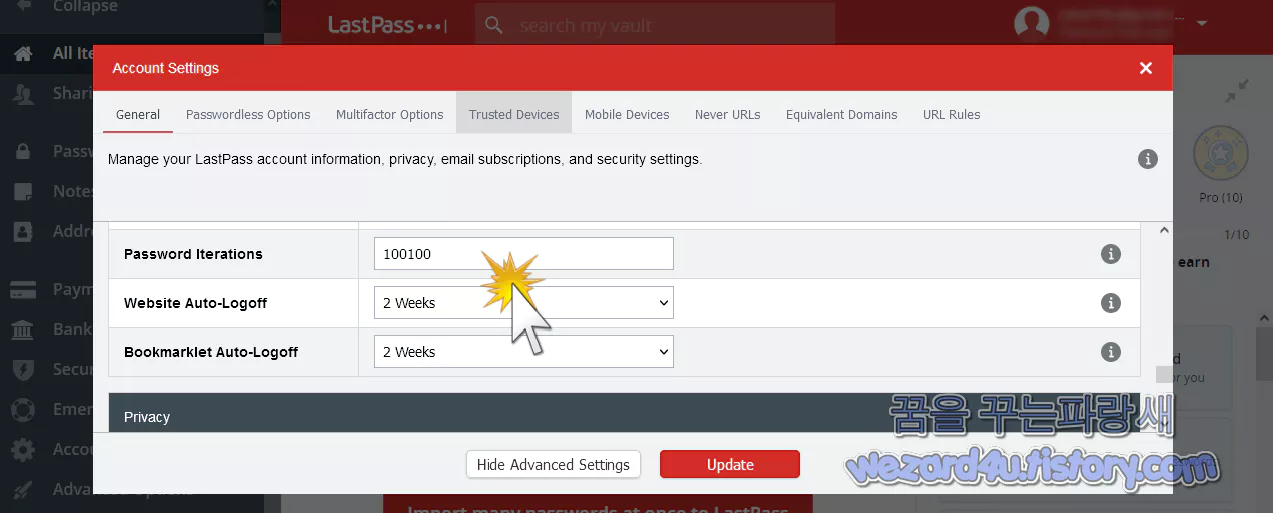Click the Pro (10) badge icon
This screenshot has height=513, width=1273.
point(1221,155)
